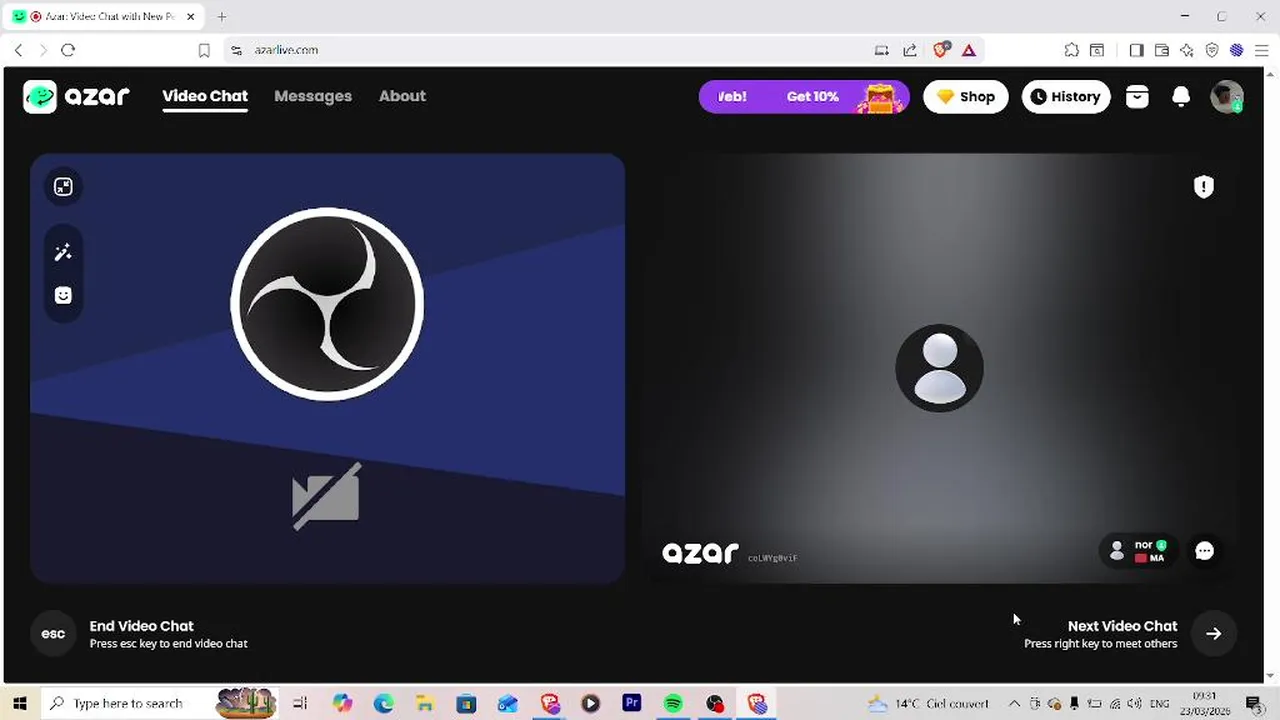Bookmark this page icon

click(x=204, y=50)
